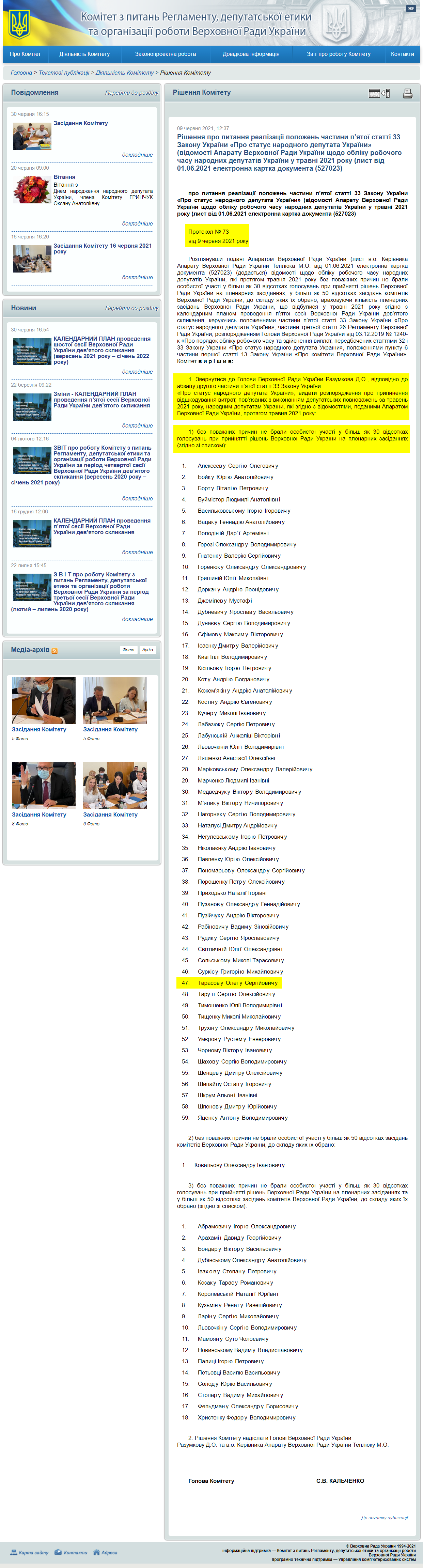Image resolution: width=423 pixels, height=1568 pixels.
Task: Click the site map icon in the footer
Action: [13, 1552]
